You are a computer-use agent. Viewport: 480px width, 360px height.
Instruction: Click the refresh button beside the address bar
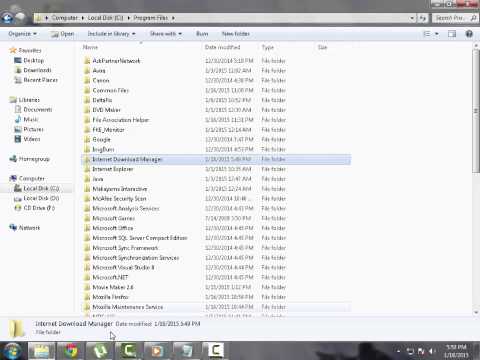tap(423, 18)
